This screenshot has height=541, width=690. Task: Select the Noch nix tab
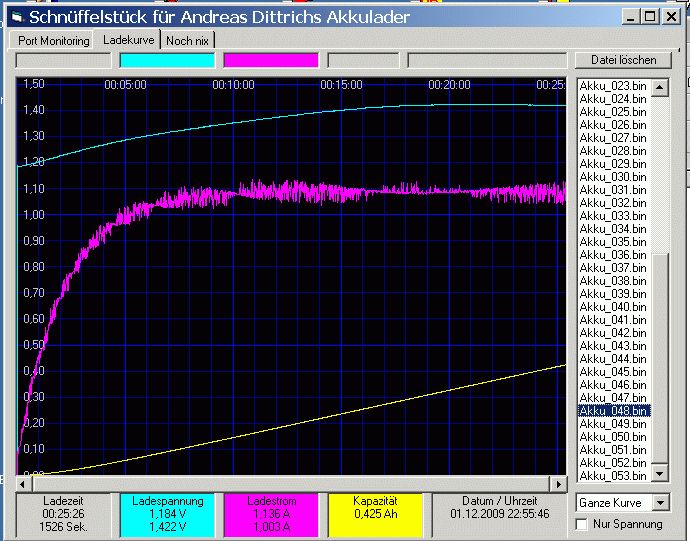pos(187,41)
